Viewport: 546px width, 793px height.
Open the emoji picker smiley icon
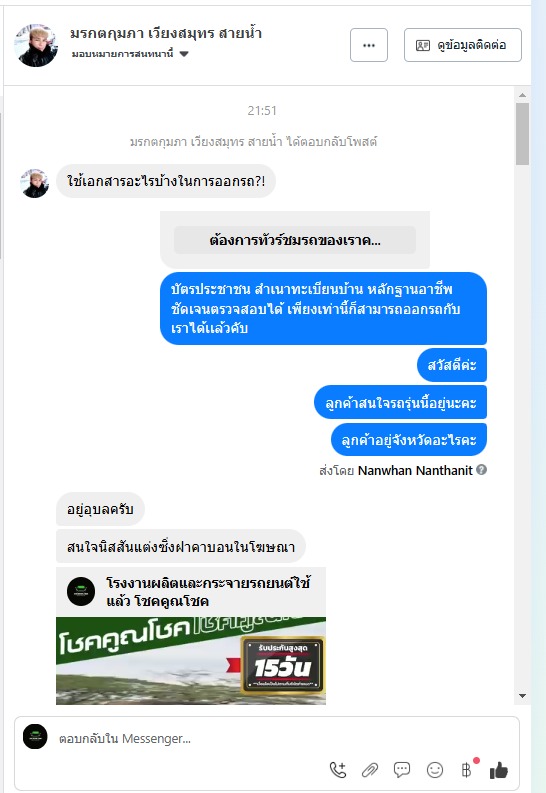435,770
